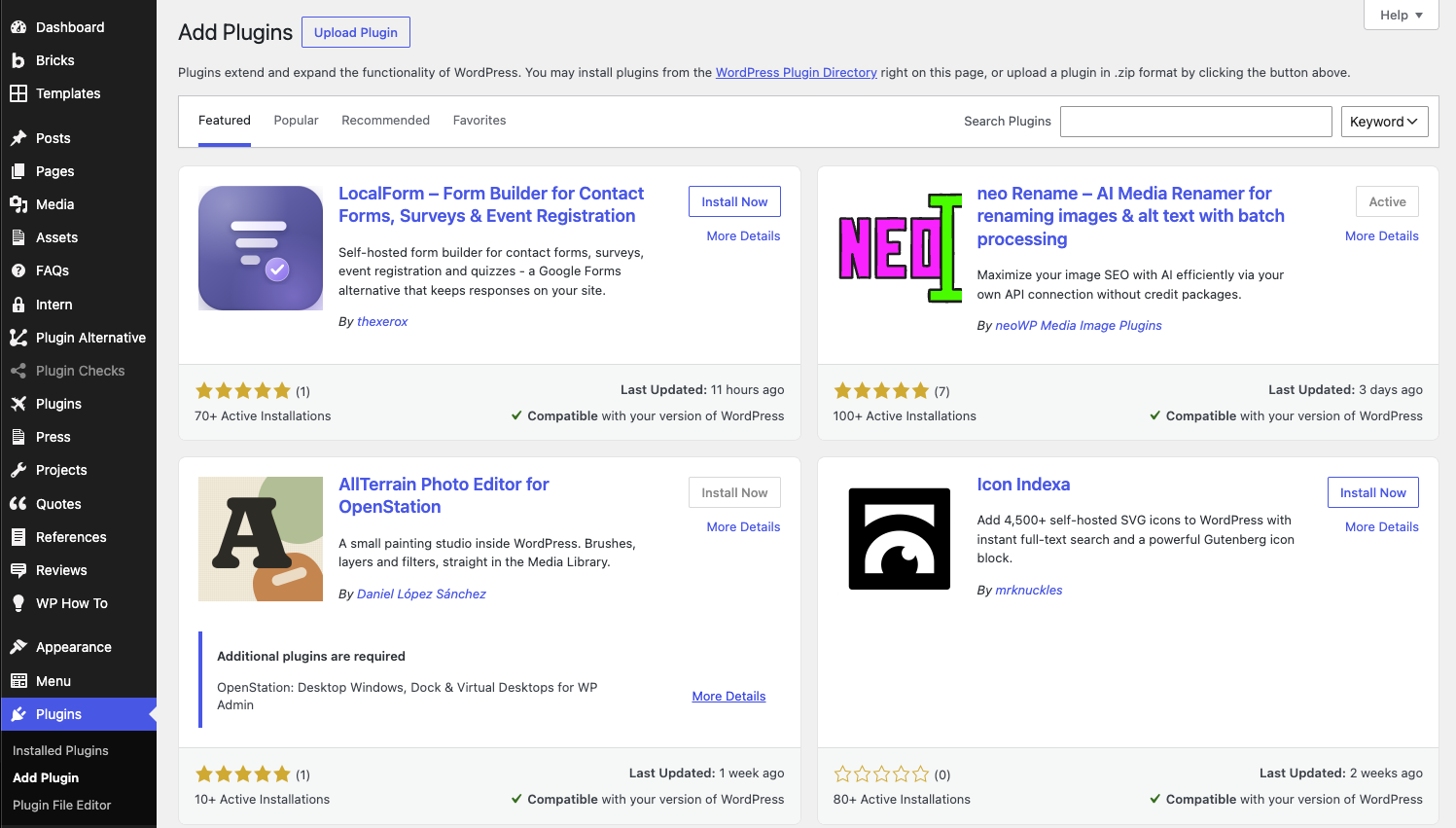Open the Dashboard gauge icon
This screenshot has width=1456, height=828.
coord(18,27)
